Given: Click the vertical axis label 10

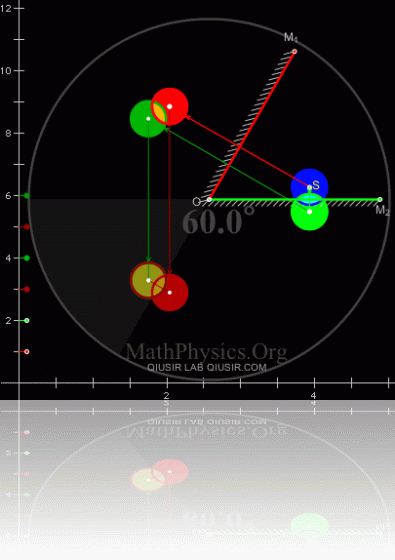Looking at the screenshot, I should coord(6,71).
